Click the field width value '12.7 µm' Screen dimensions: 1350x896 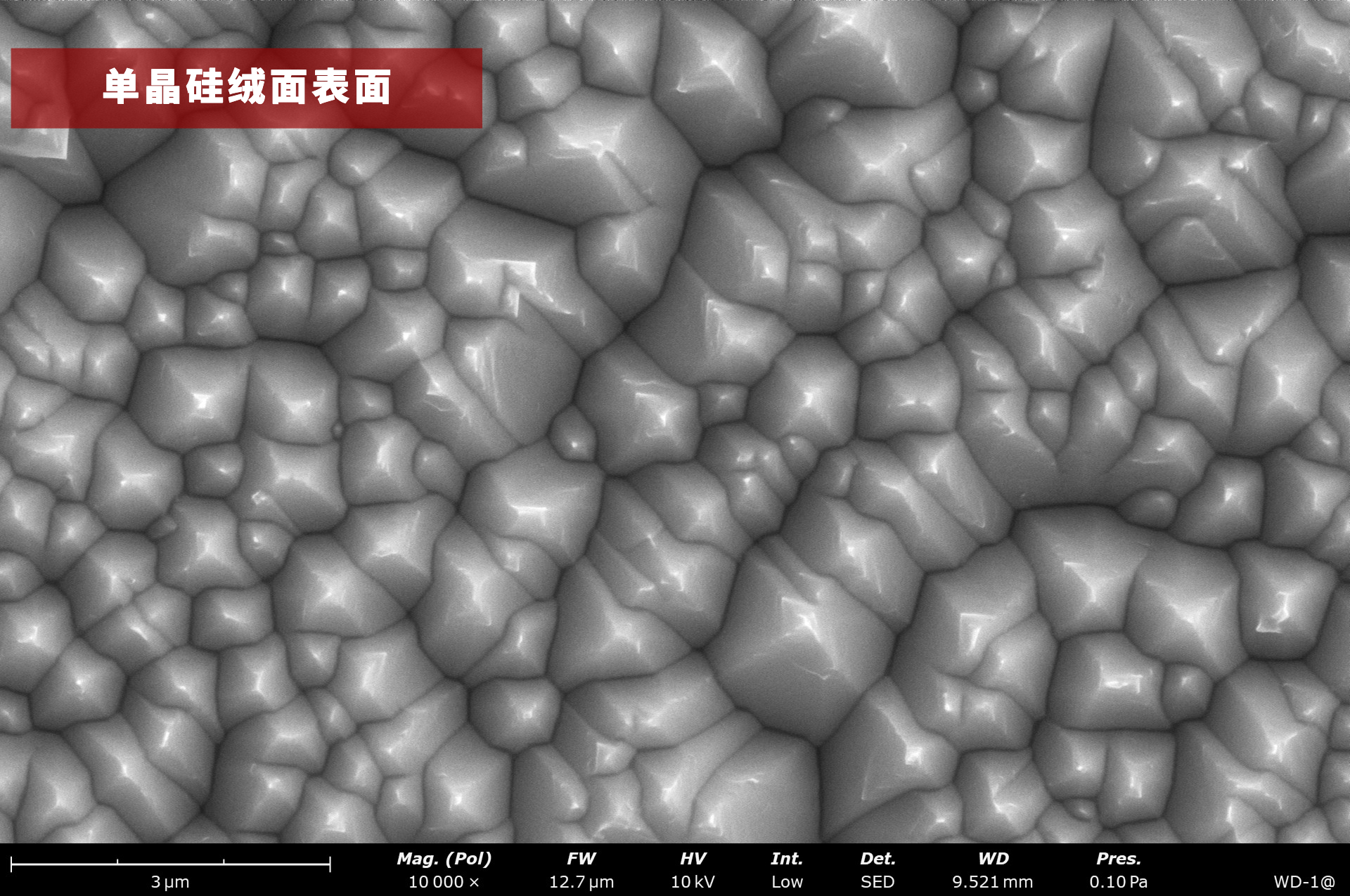click(581, 882)
